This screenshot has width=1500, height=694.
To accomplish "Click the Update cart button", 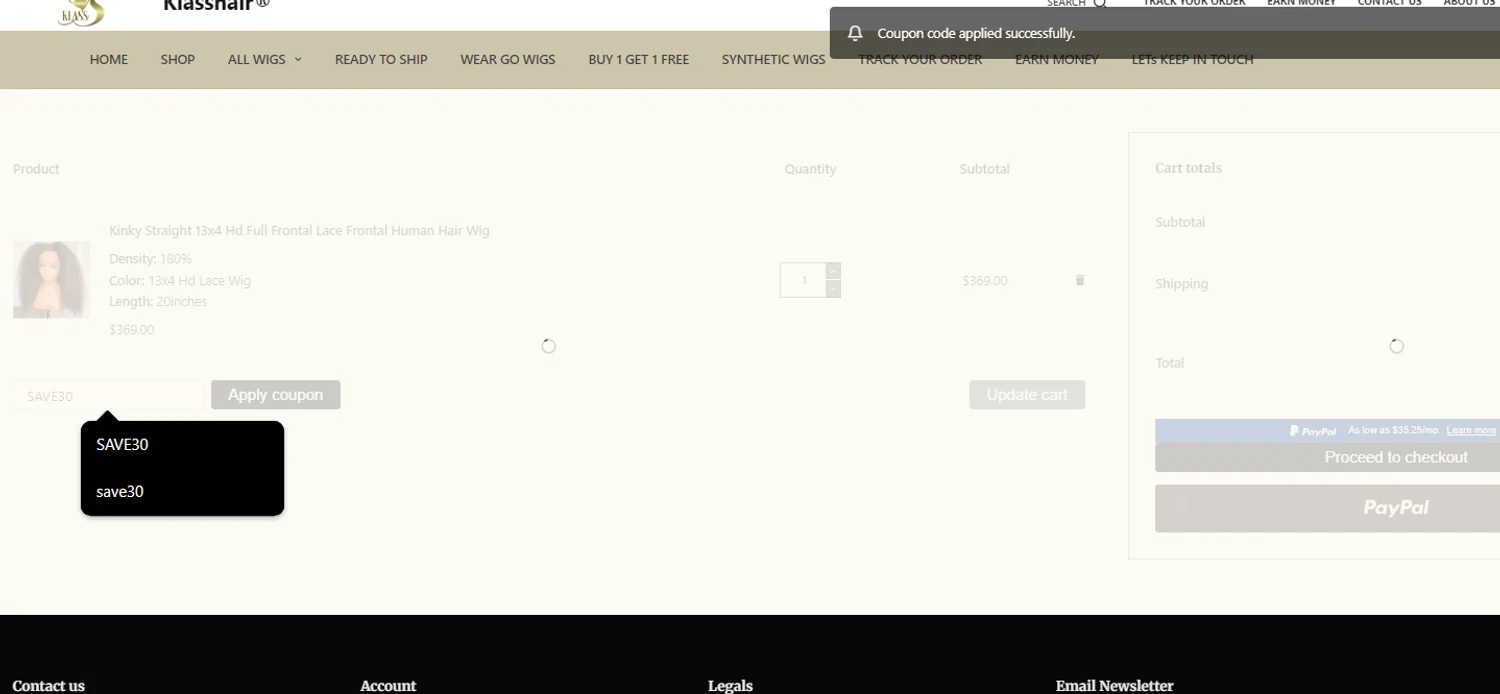I will [x=1026, y=395].
